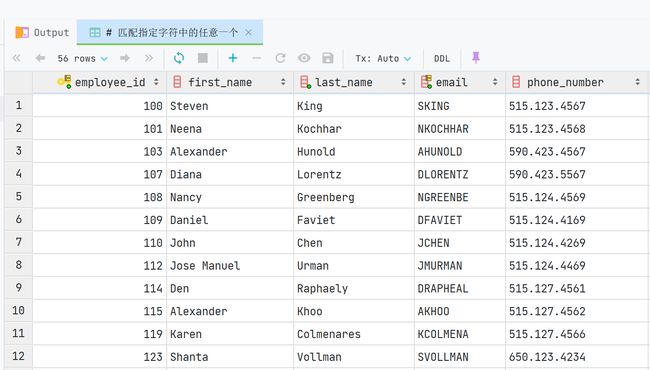Pin the result tab with the pin icon

point(476,58)
